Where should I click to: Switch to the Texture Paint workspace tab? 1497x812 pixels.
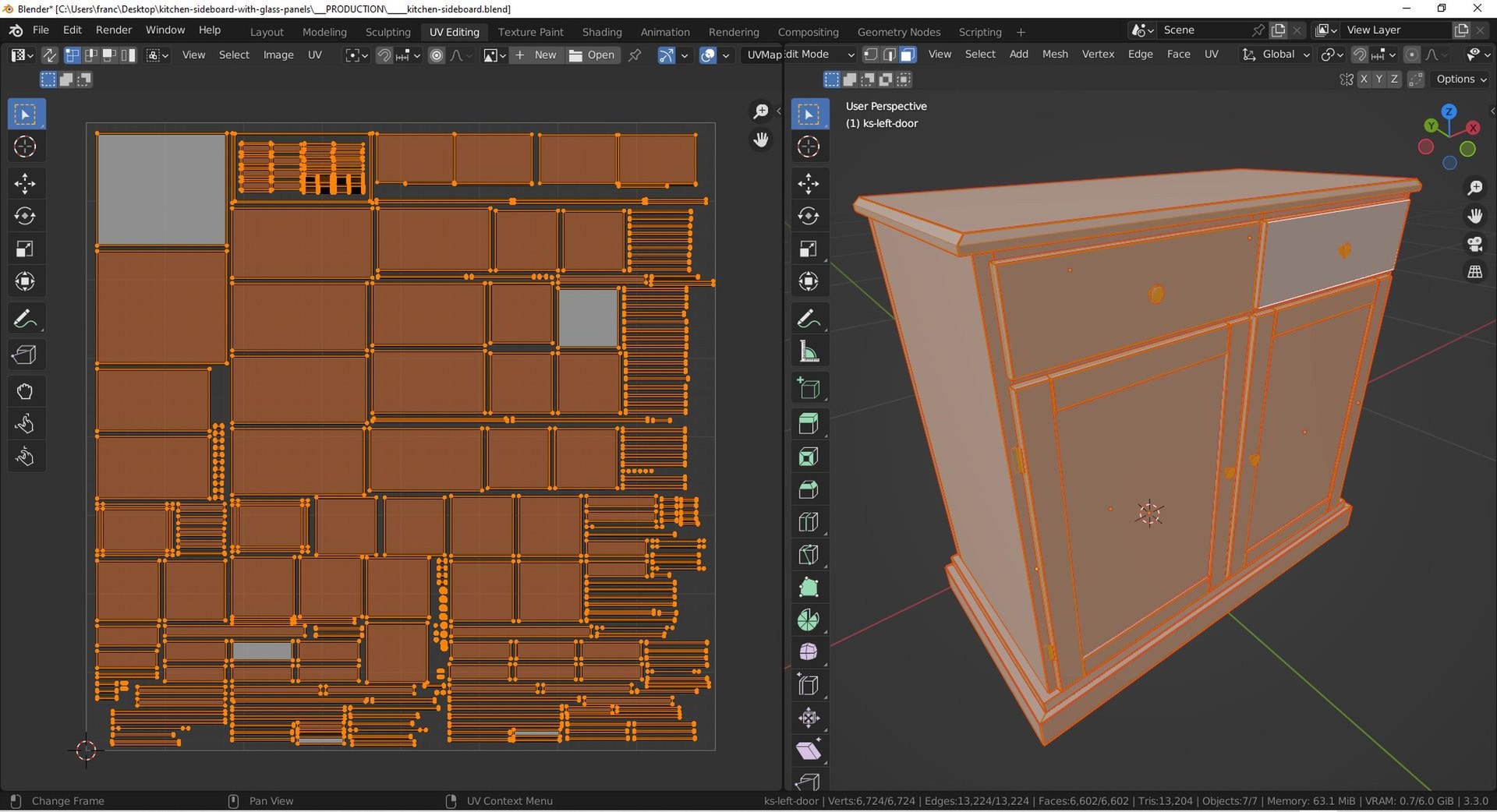pos(530,32)
